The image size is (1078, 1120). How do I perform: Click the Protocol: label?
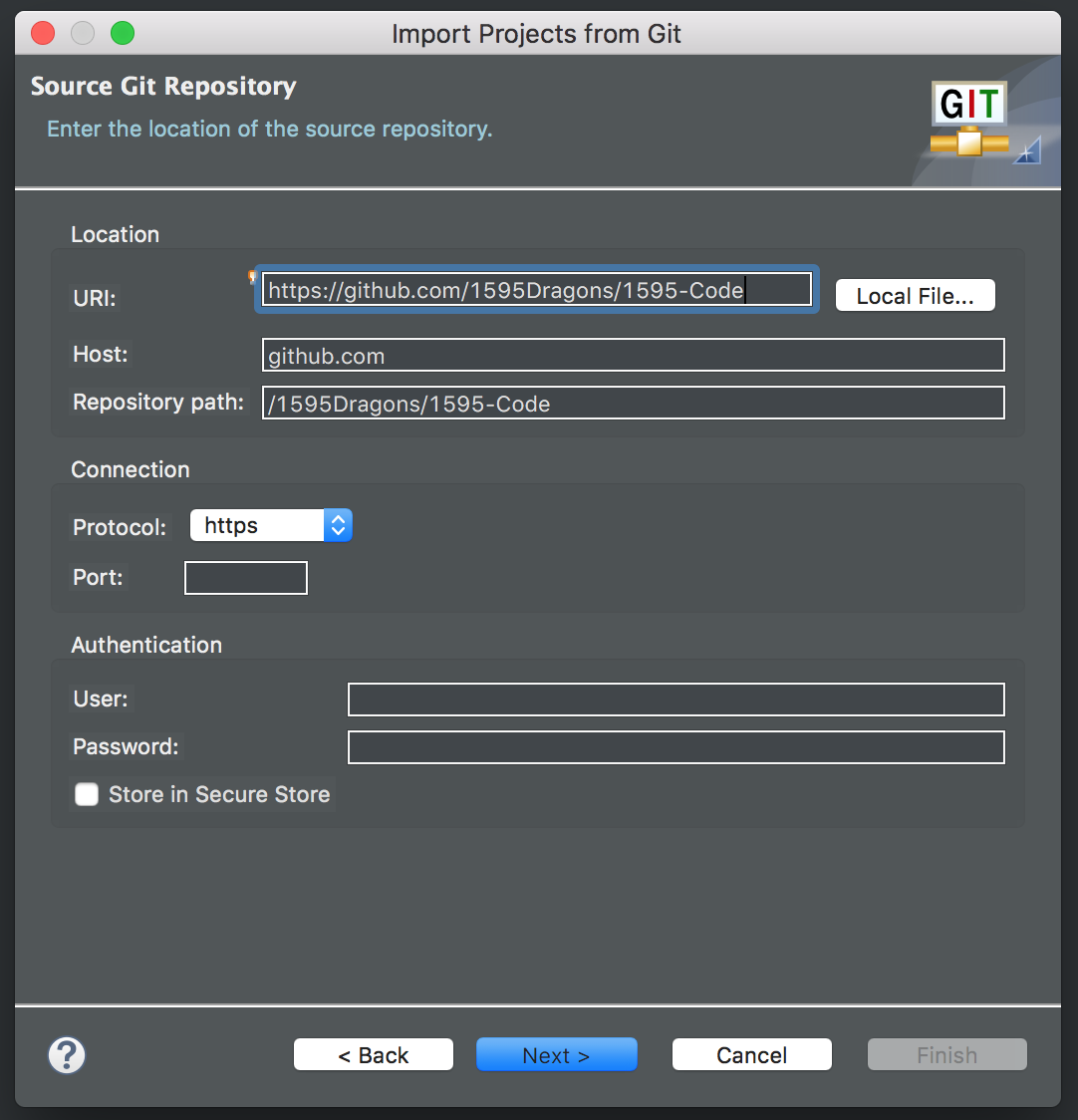click(120, 527)
